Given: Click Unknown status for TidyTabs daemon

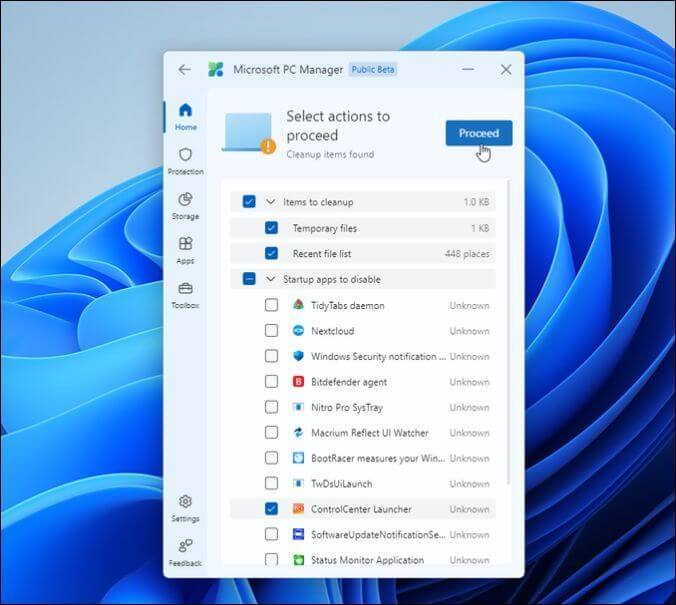Looking at the screenshot, I should tap(469, 305).
